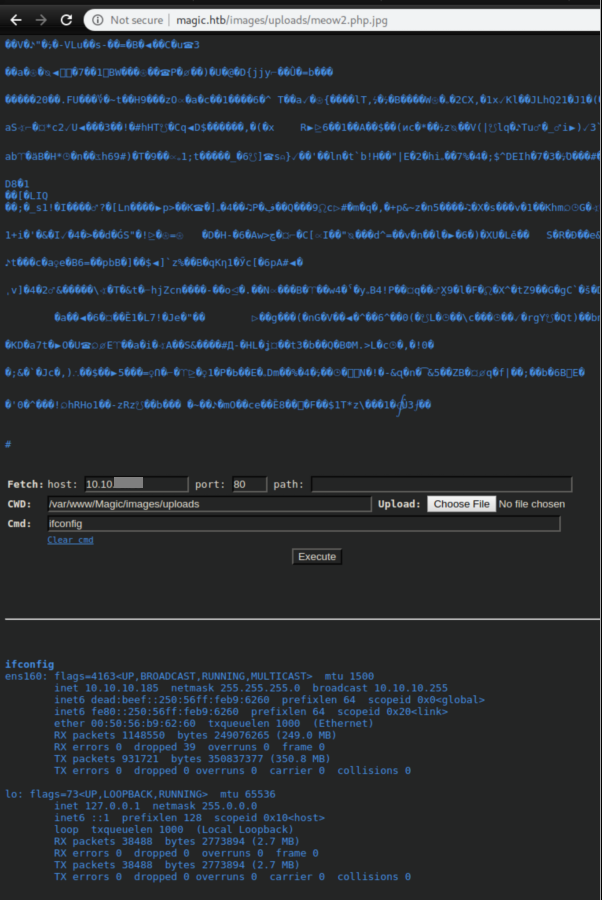Click the 'Not secure' label

coord(134,19)
